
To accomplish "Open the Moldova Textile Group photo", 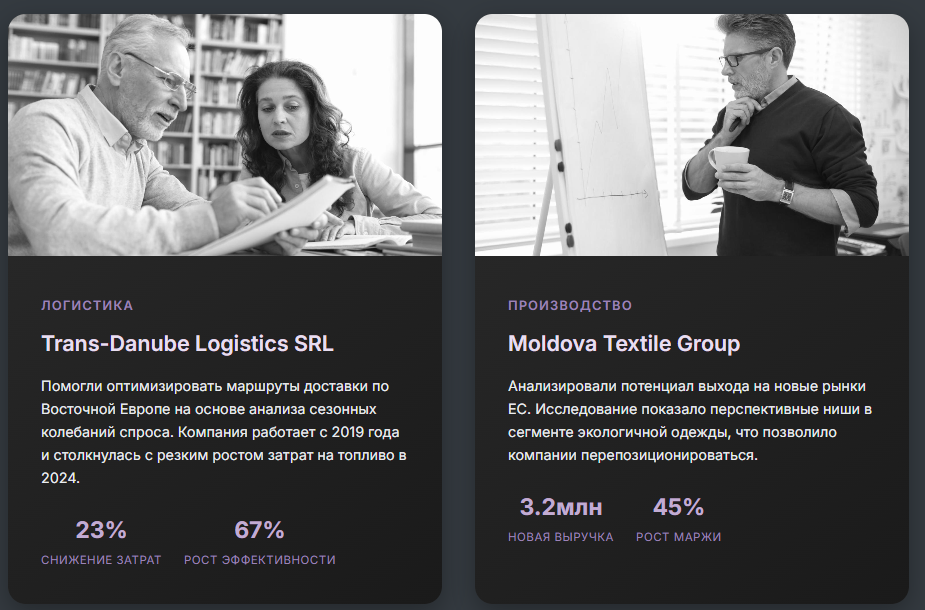I will (691, 135).
